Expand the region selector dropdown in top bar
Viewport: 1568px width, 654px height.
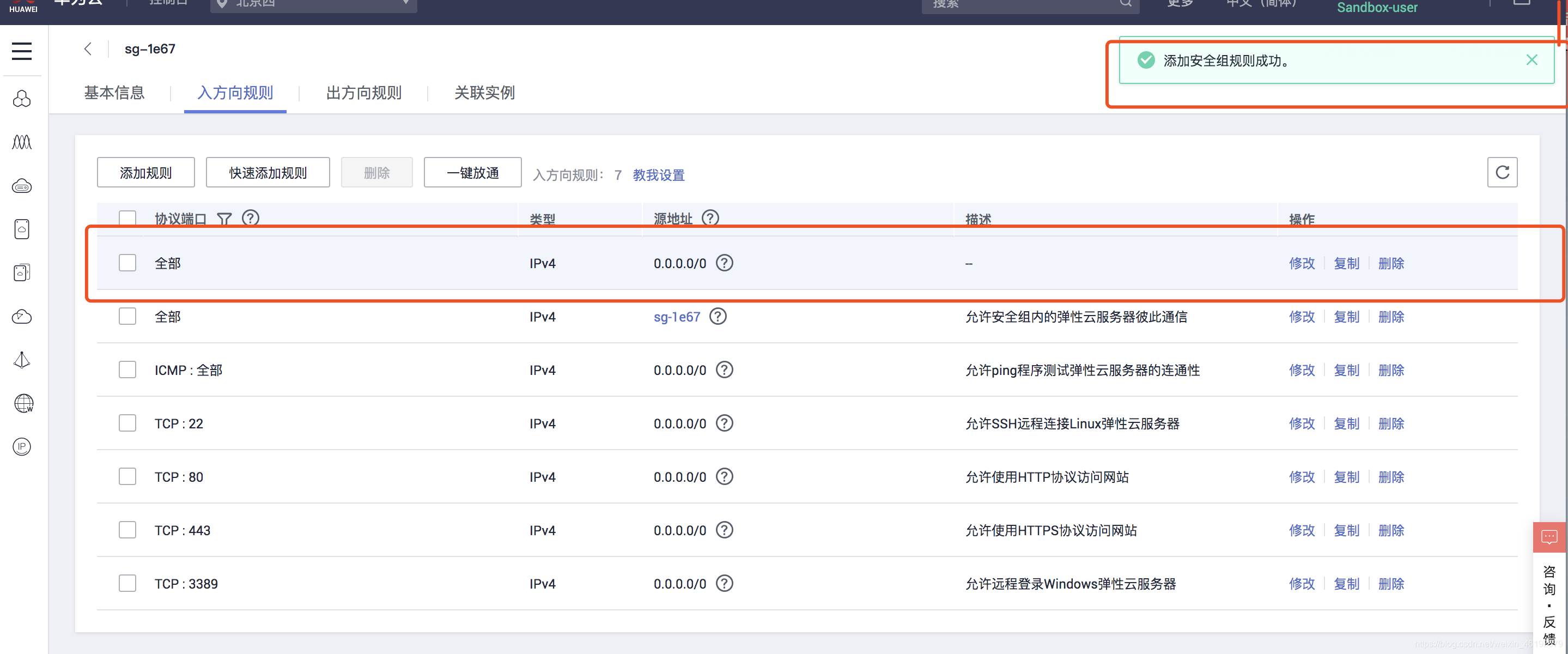[x=313, y=5]
